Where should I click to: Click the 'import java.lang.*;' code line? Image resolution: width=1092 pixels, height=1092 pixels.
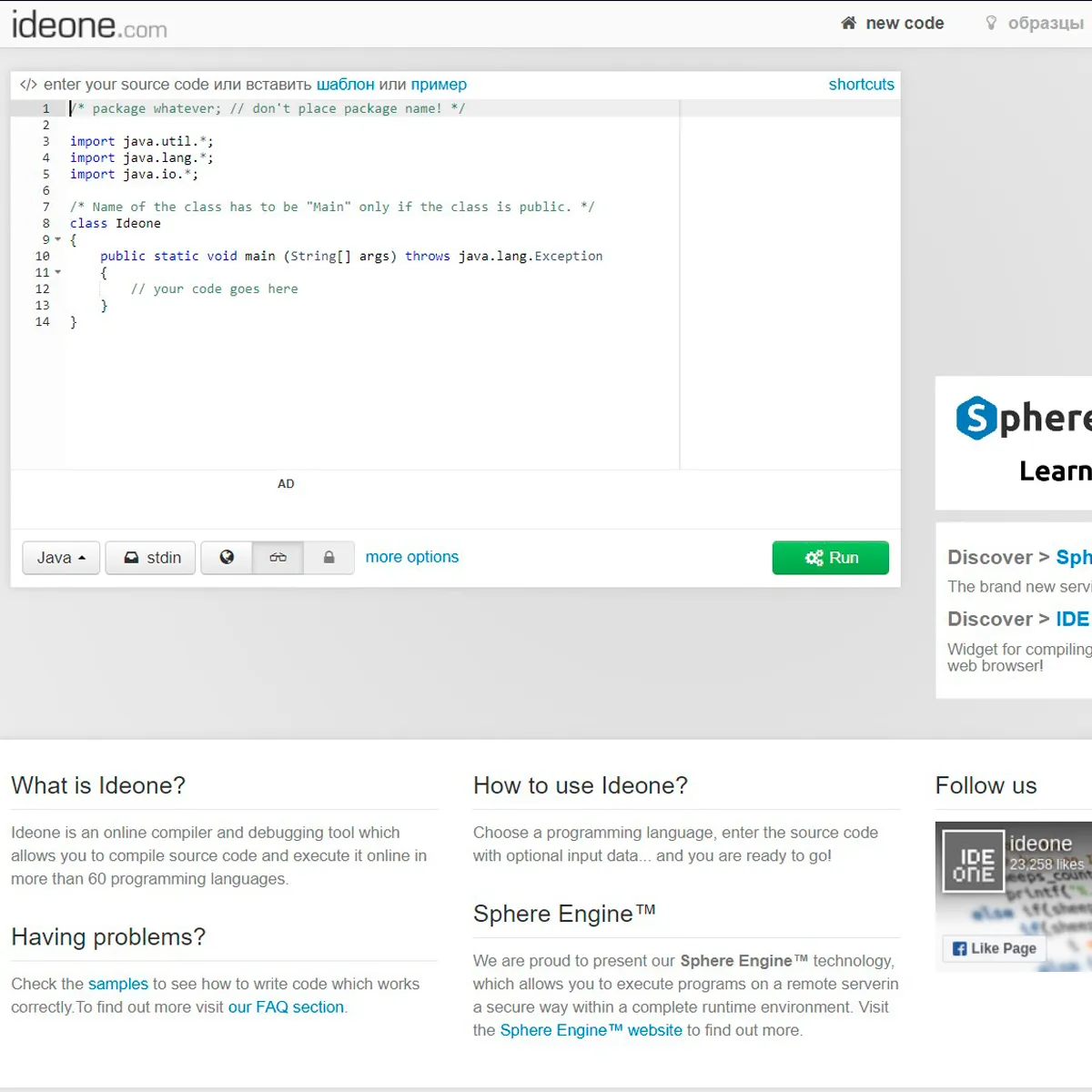click(x=142, y=157)
